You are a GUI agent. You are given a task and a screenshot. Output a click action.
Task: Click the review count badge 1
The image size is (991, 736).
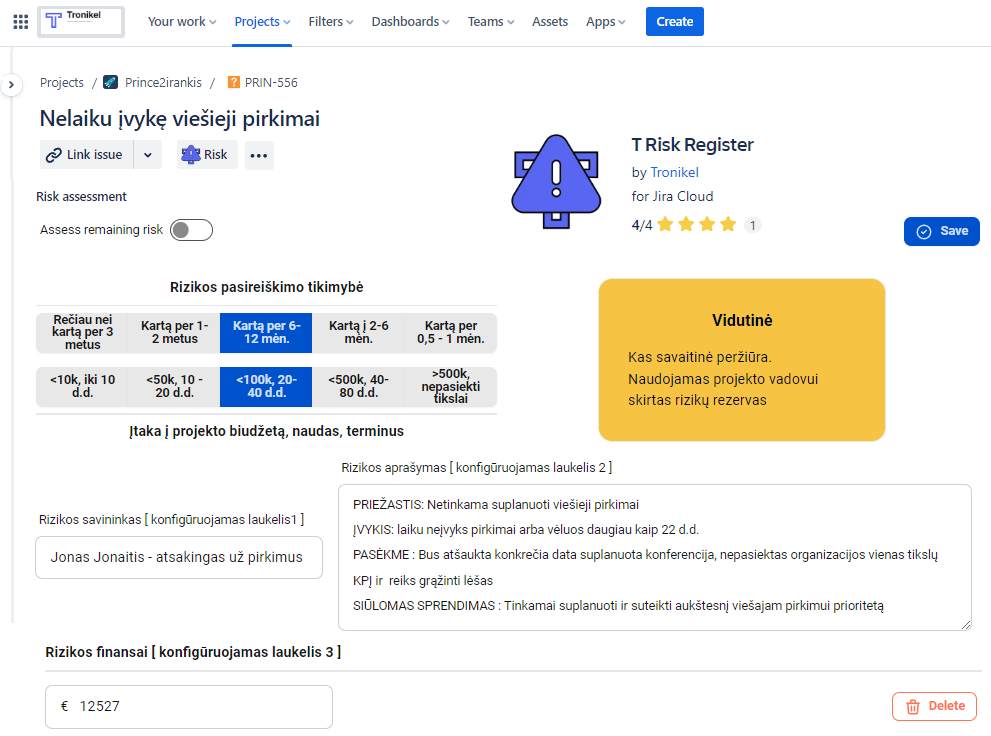click(x=752, y=226)
